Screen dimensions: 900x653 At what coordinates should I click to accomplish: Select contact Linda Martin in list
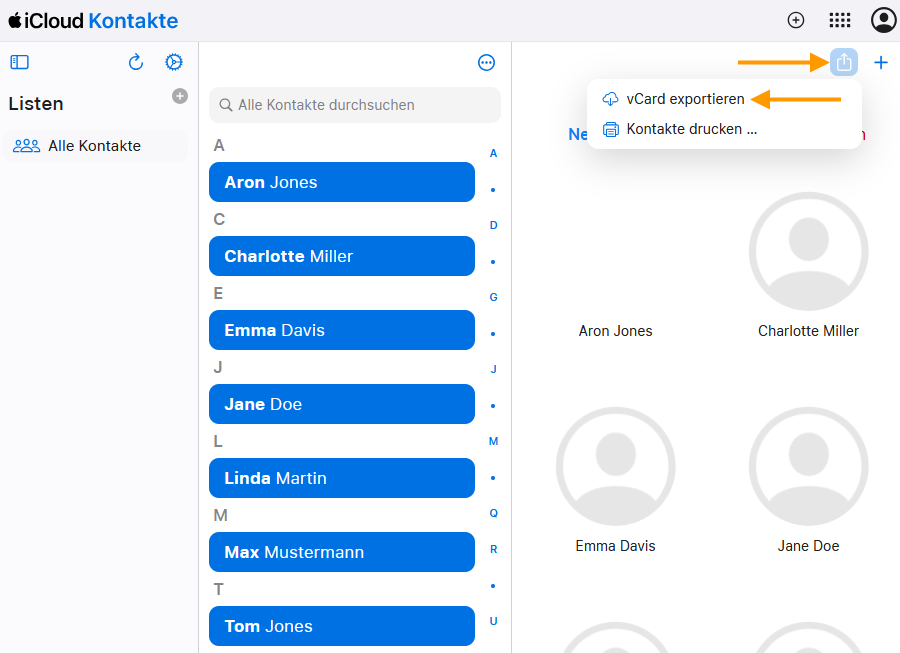(x=342, y=478)
